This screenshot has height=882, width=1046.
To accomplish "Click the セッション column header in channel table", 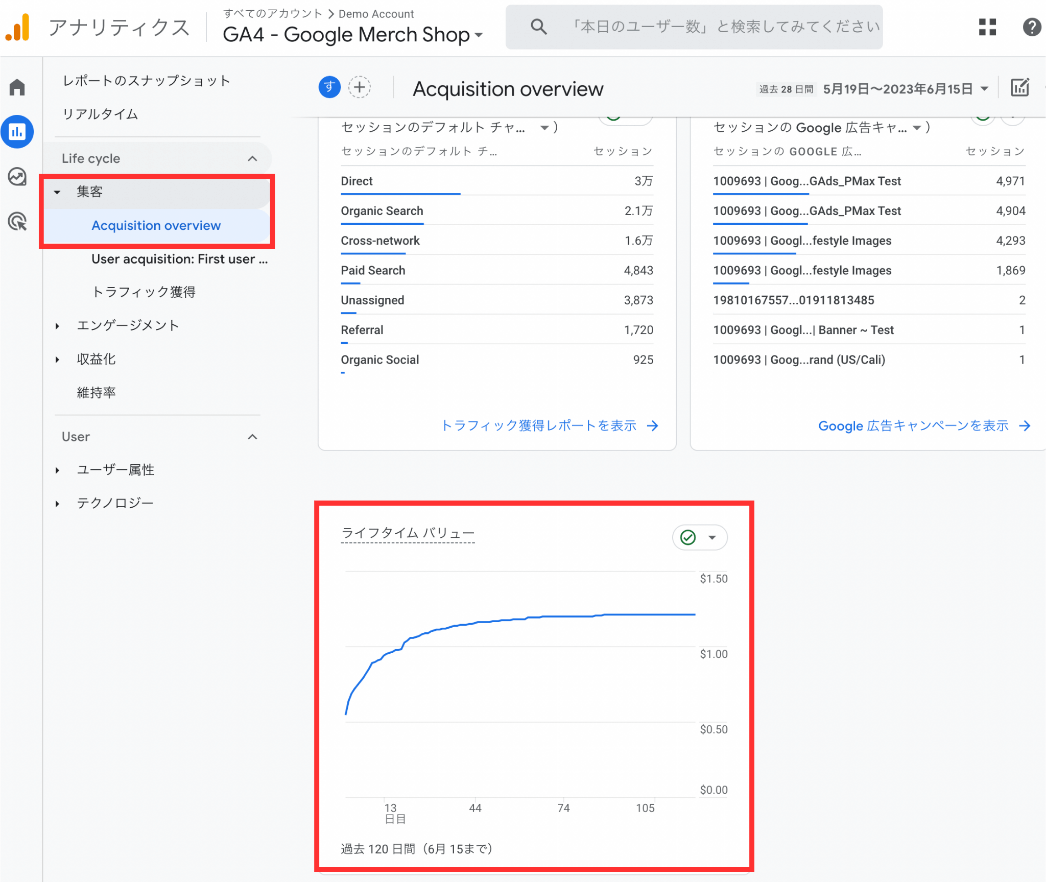I will (x=623, y=151).
